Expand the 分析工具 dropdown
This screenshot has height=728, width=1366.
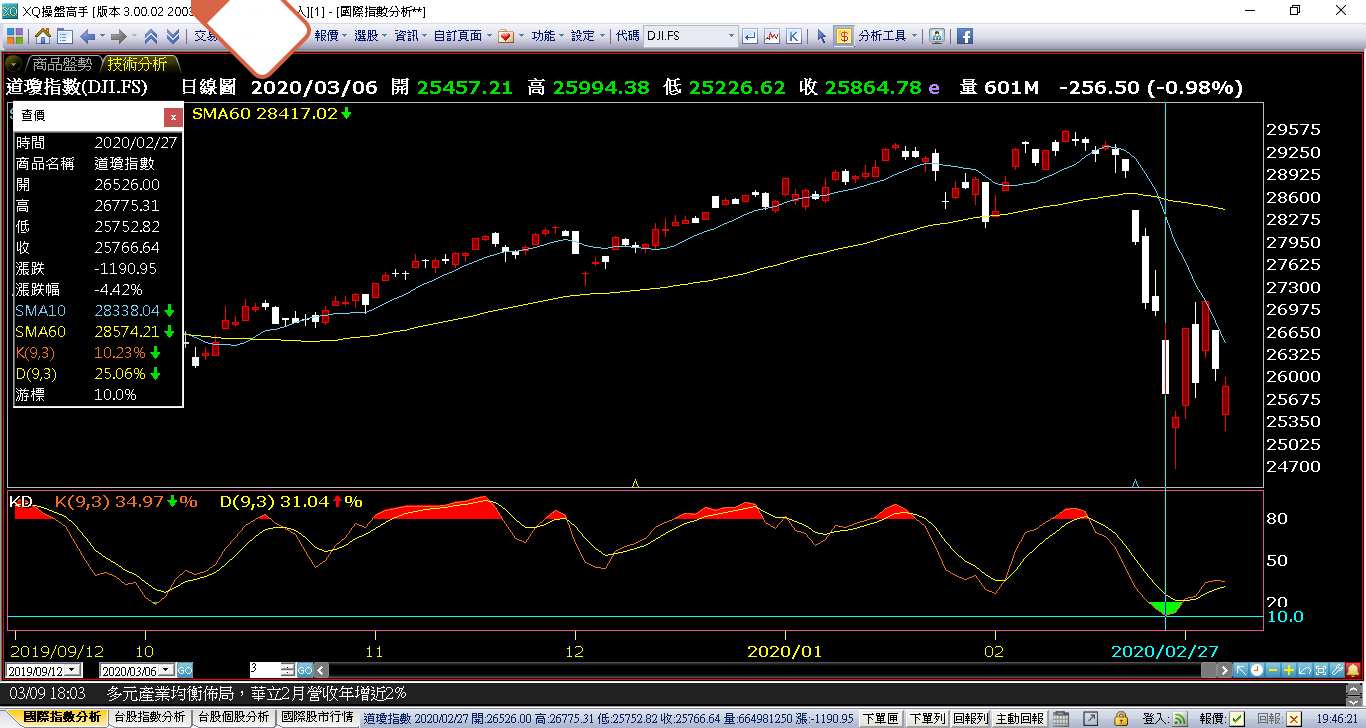pos(886,36)
